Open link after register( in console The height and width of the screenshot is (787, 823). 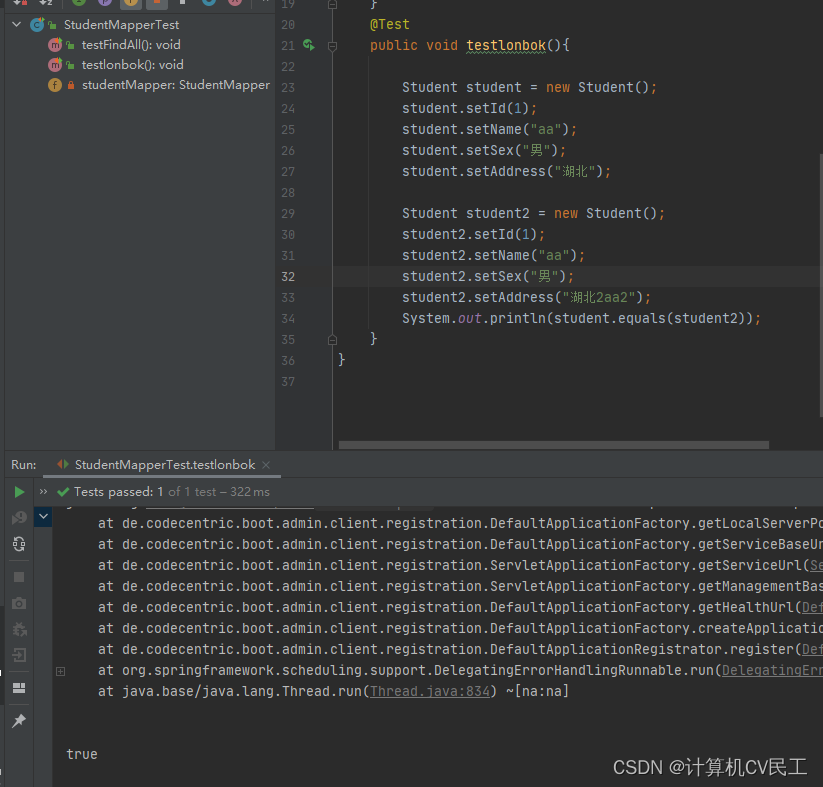pos(812,649)
